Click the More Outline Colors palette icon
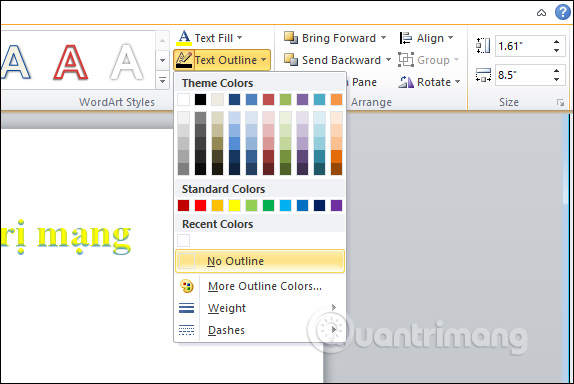This screenshot has width=574, height=384. (x=187, y=286)
